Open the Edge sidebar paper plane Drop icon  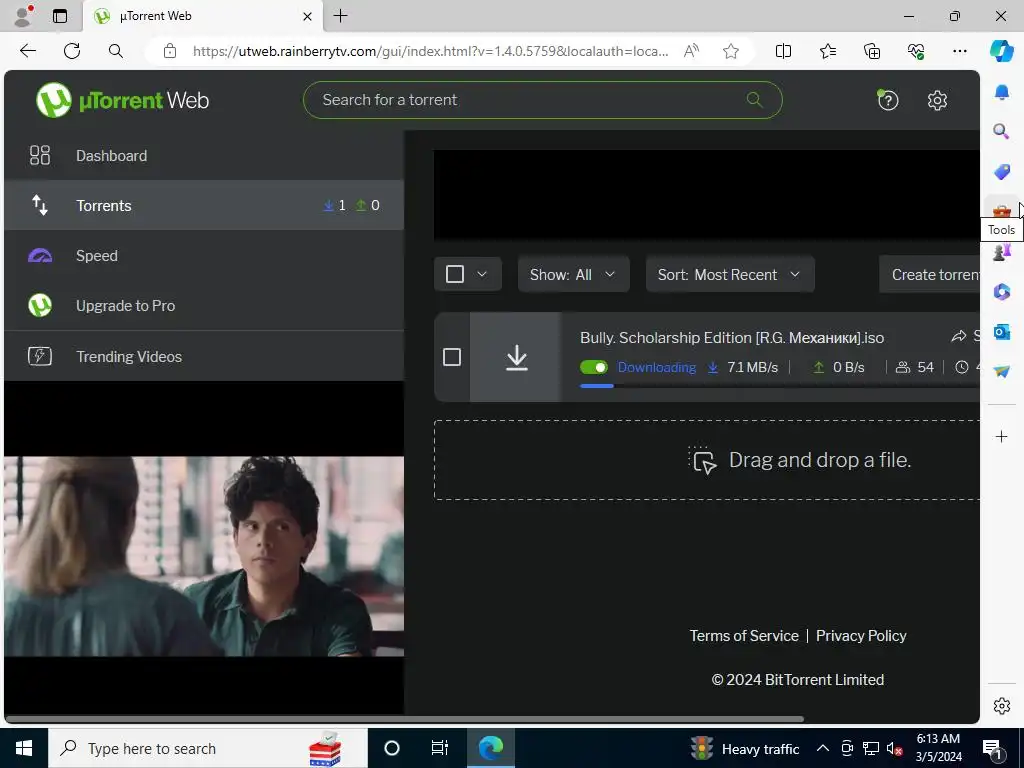[x=1001, y=371]
